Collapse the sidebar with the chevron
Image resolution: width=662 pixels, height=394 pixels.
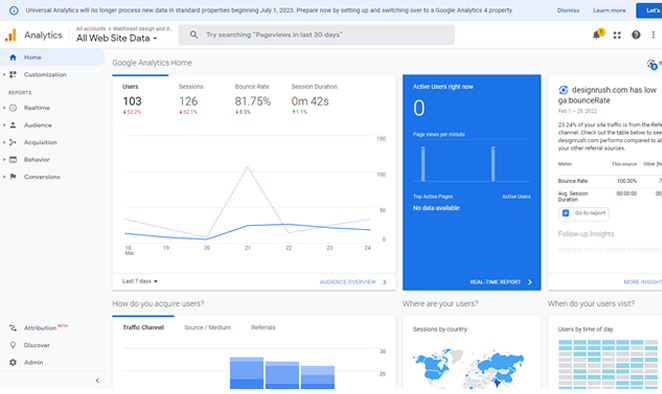click(98, 380)
